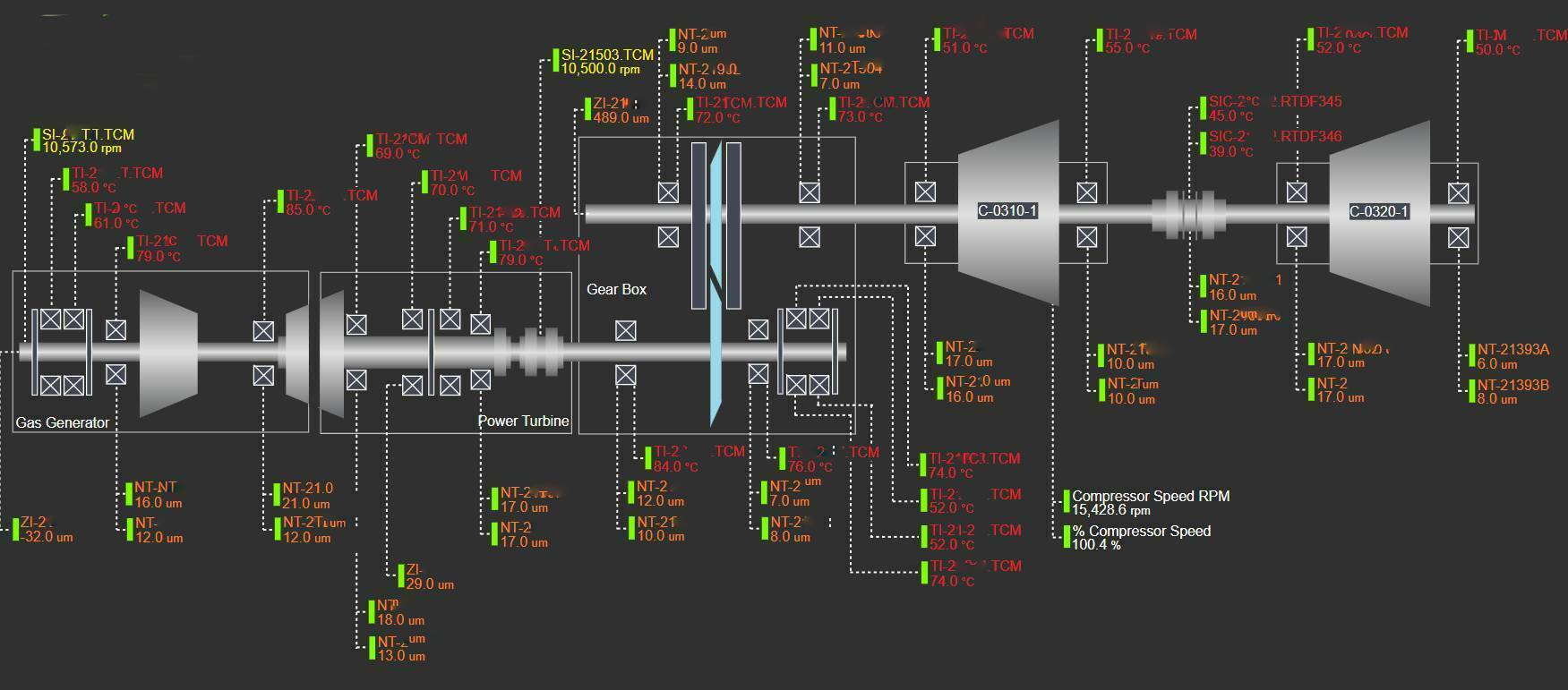Click the C-0320-1 compressor symbol
This screenshot has width=1568, height=690.
(1379, 212)
